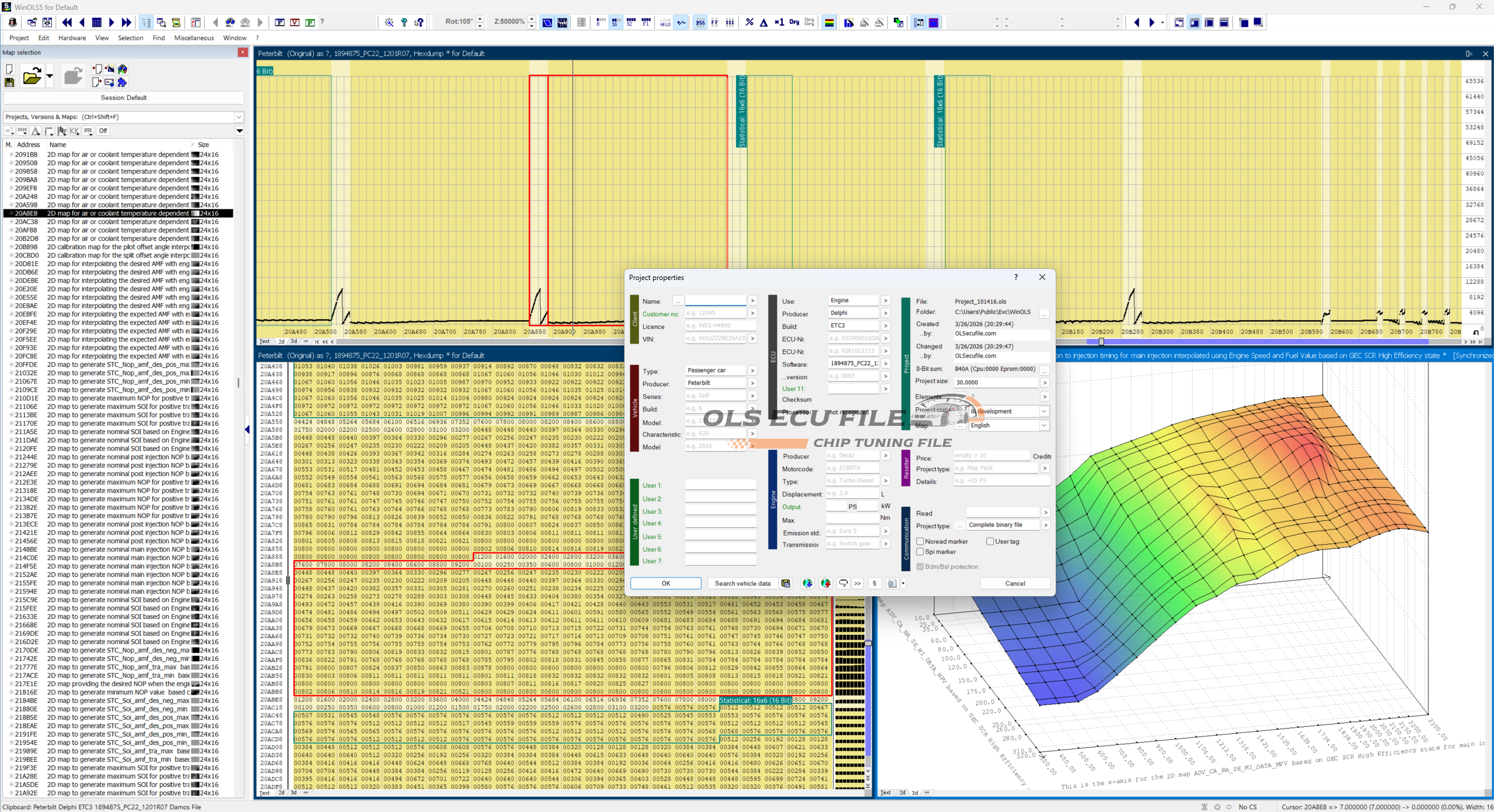Click Search vehicle data button
The image size is (1494, 812).
pyautogui.click(x=742, y=583)
